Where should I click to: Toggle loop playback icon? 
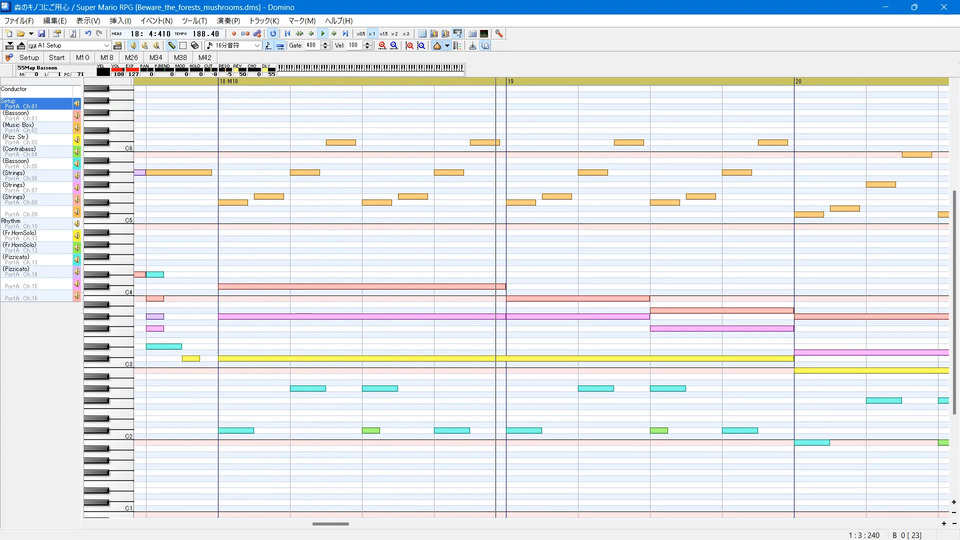[x=273, y=34]
